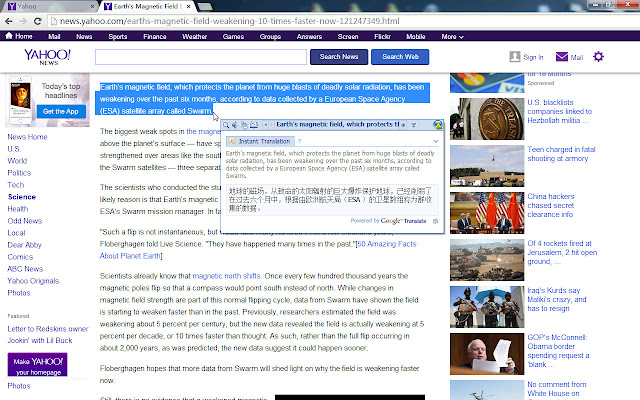The image size is (640, 400).
Task: Select Science in left sidebar
Action: pyautogui.click(x=21, y=197)
